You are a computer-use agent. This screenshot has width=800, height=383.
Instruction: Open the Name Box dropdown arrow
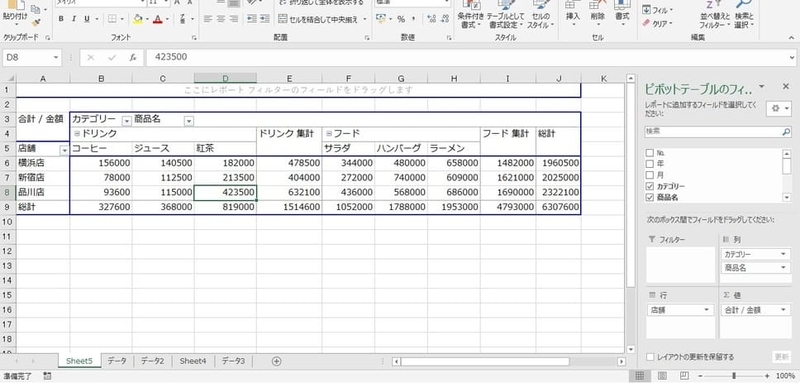click(x=55, y=58)
